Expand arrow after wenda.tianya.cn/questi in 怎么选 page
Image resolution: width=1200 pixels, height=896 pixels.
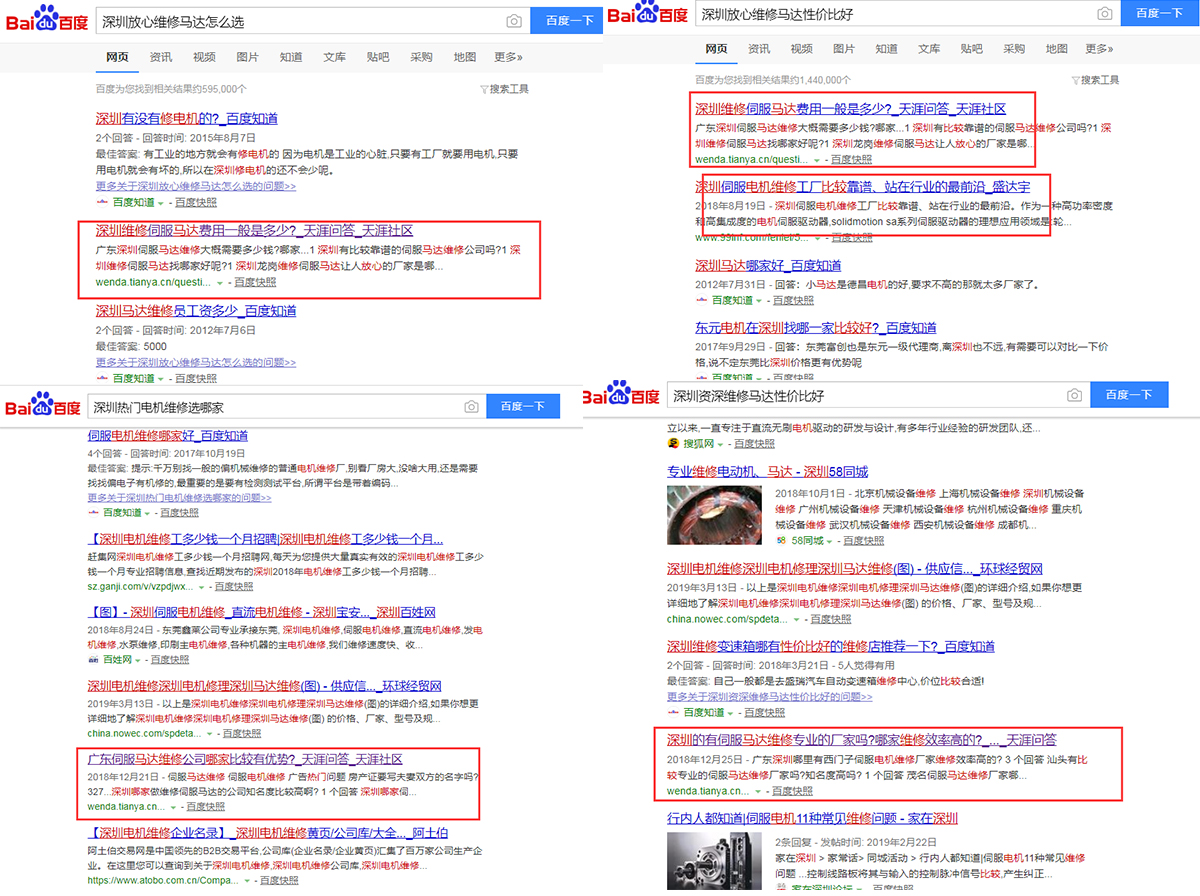(220, 283)
